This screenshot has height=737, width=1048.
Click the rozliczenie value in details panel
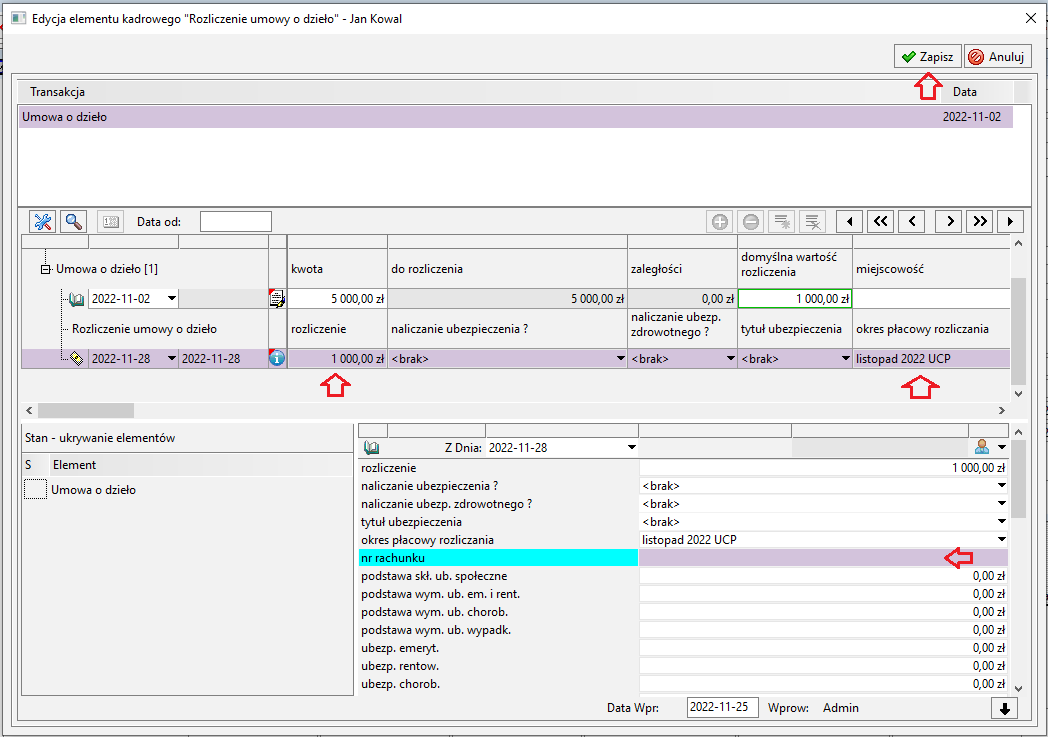[x=823, y=468]
